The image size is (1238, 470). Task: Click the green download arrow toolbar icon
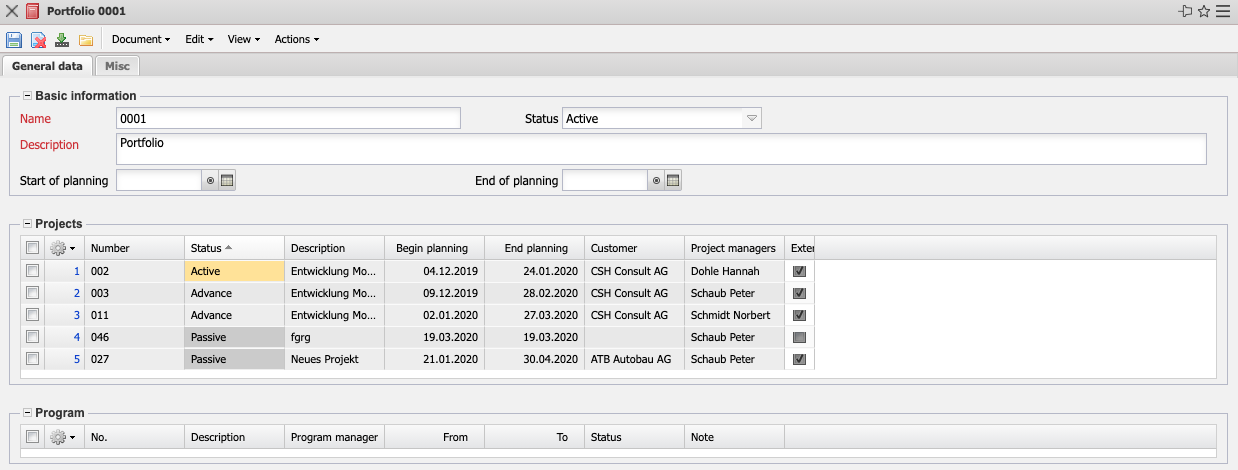tap(62, 40)
